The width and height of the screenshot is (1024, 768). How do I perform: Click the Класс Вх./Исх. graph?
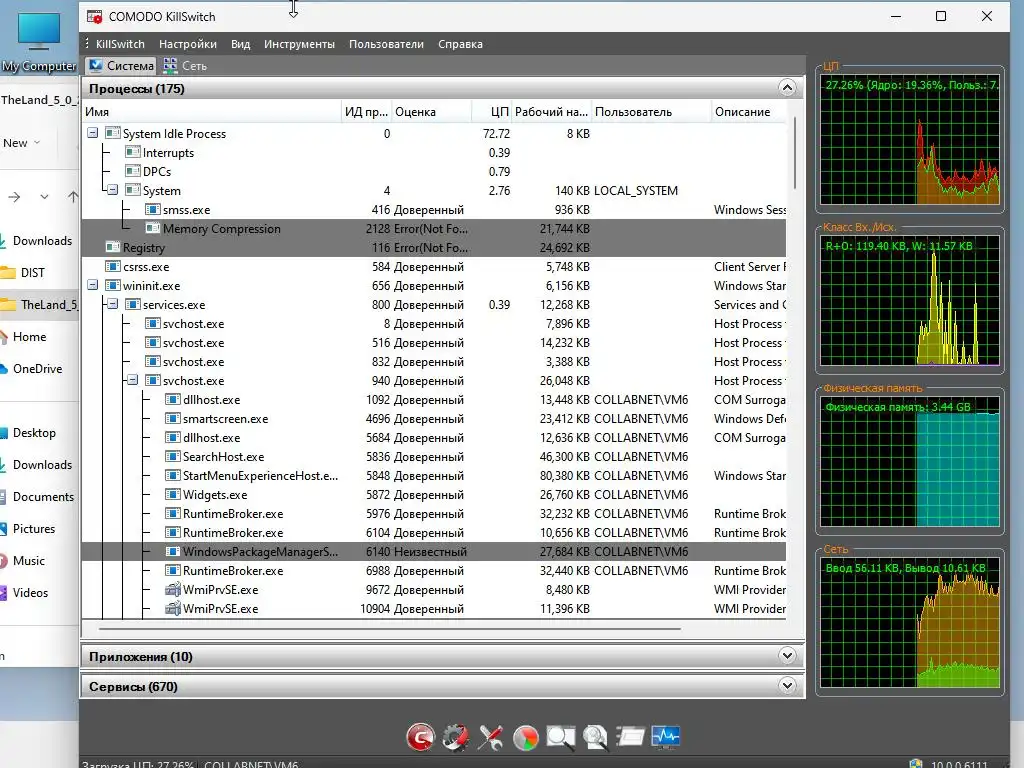point(910,300)
